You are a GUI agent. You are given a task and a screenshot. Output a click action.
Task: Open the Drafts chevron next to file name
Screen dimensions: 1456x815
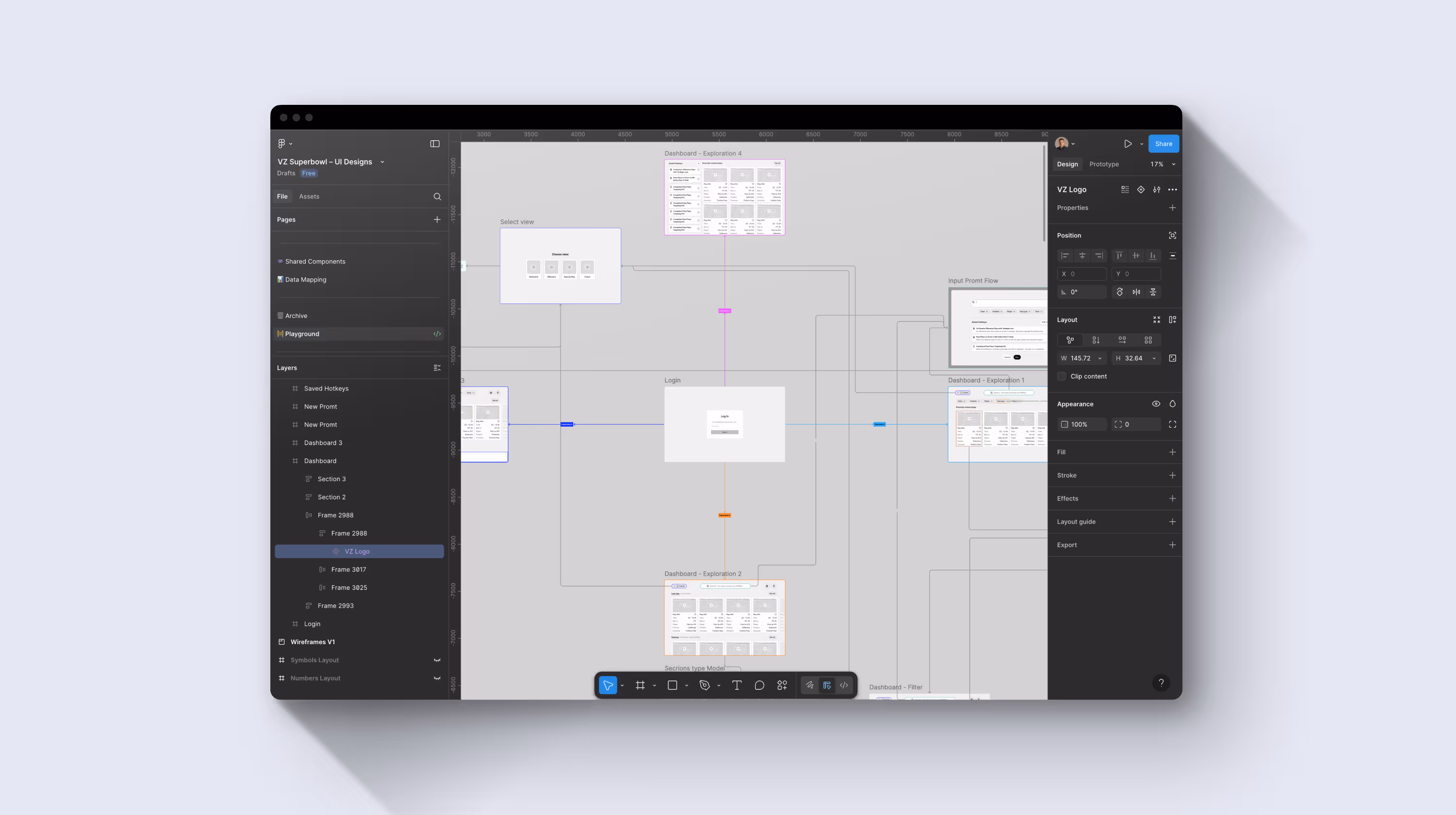pos(382,162)
